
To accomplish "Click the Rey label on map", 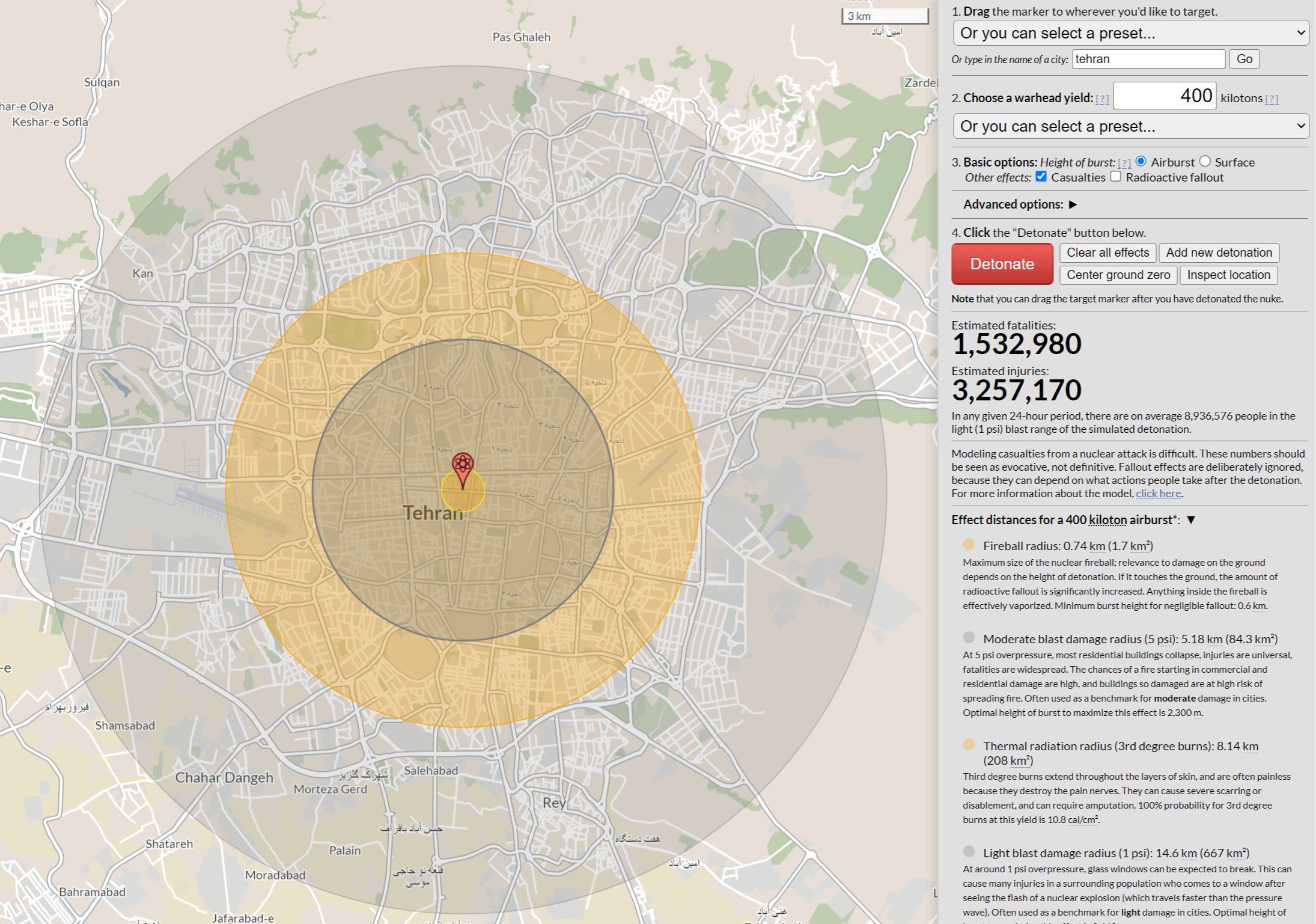I will tap(554, 803).
